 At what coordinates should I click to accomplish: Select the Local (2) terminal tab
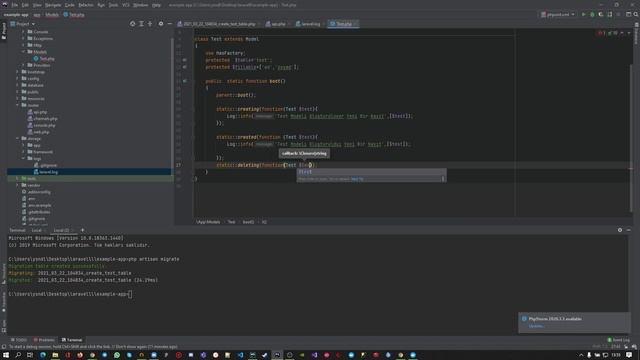pyautogui.click(x=63, y=230)
